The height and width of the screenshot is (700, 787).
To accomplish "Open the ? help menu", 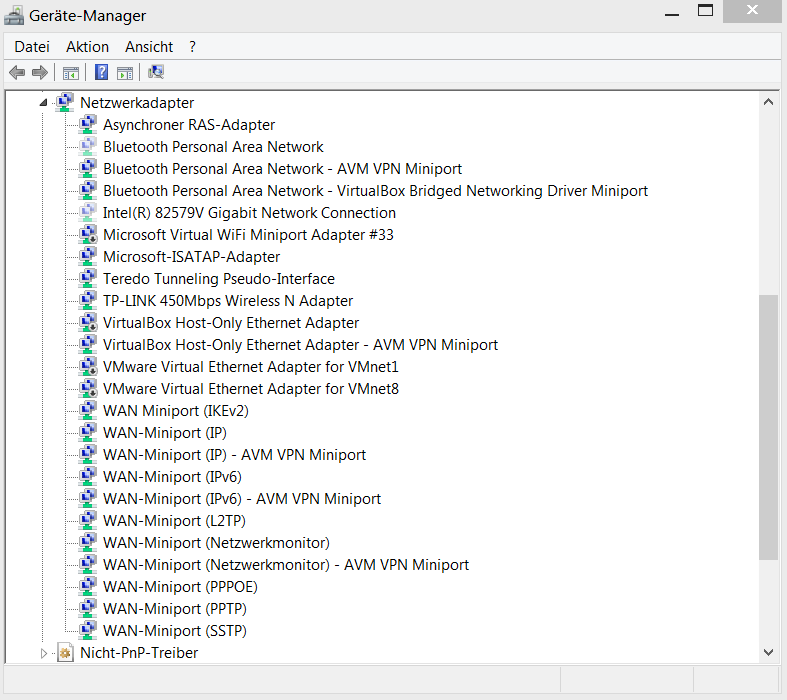I will pyautogui.click(x=192, y=47).
